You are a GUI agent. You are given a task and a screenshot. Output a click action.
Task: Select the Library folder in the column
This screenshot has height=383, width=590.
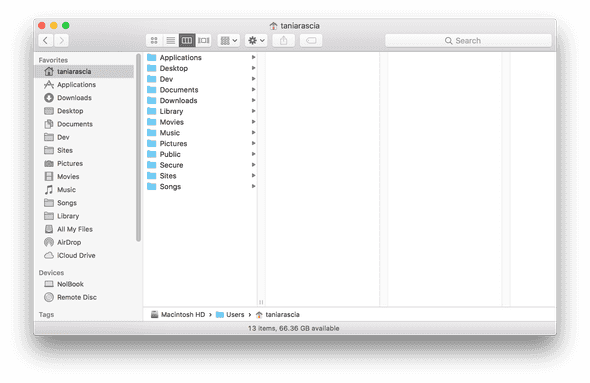201,111
